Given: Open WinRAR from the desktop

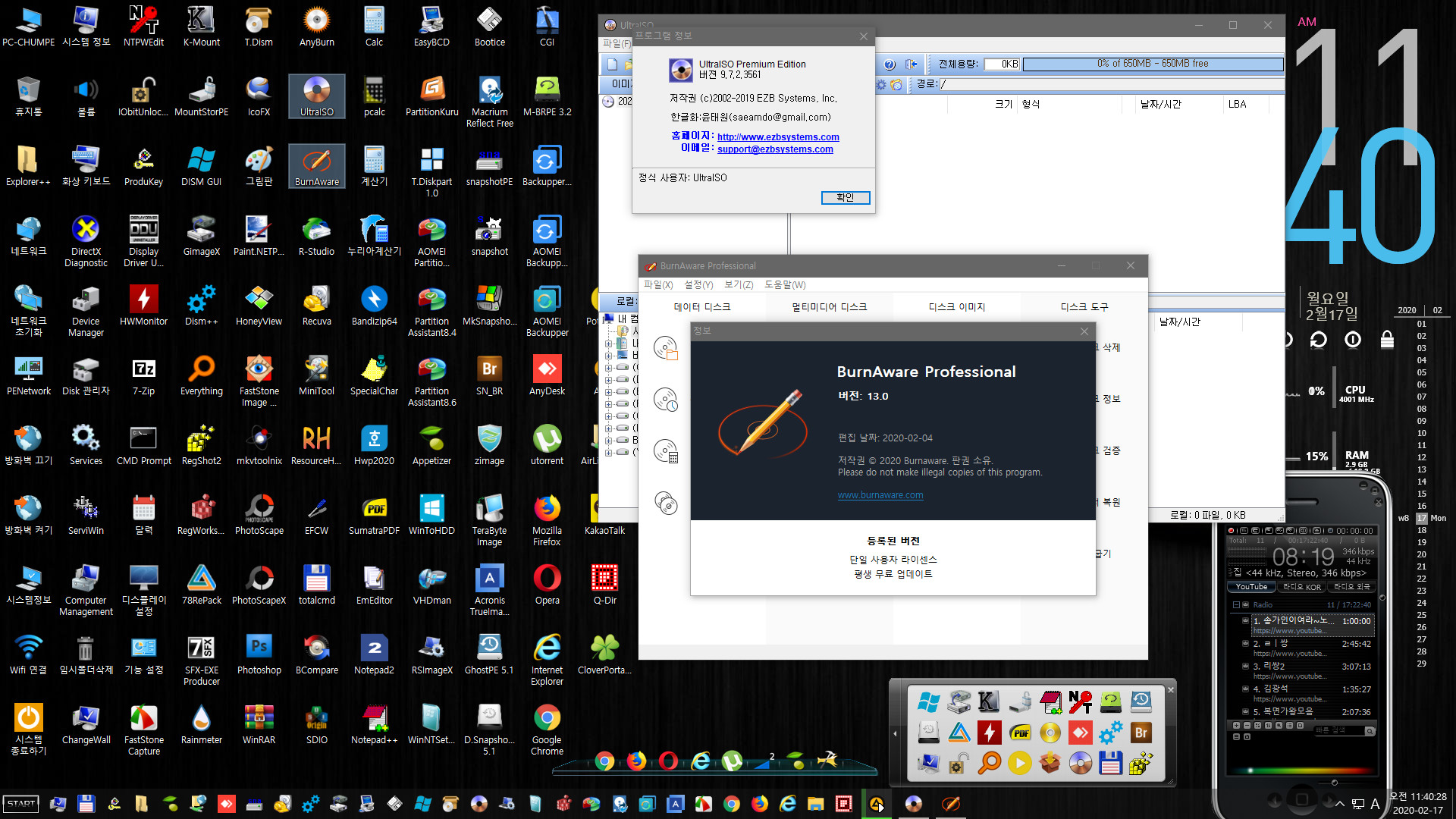Looking at the screenshot, I should (259, 724).
